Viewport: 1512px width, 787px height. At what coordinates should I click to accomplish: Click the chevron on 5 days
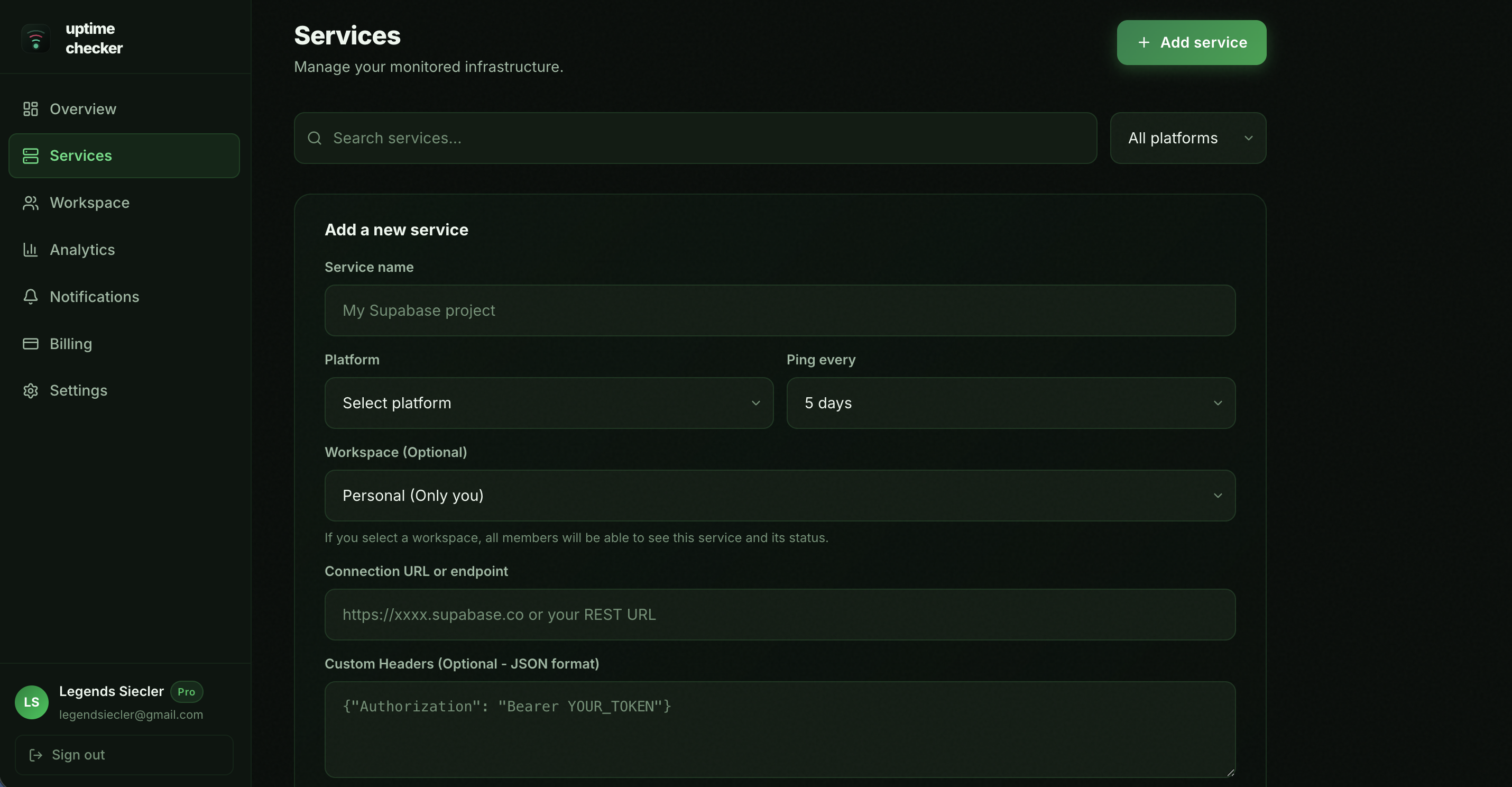(x=1218, y=403)
